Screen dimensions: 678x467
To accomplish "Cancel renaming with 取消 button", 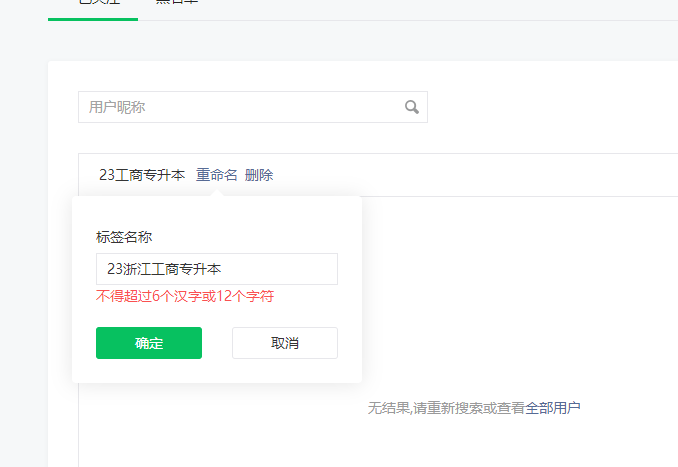I will coord(285,343).
